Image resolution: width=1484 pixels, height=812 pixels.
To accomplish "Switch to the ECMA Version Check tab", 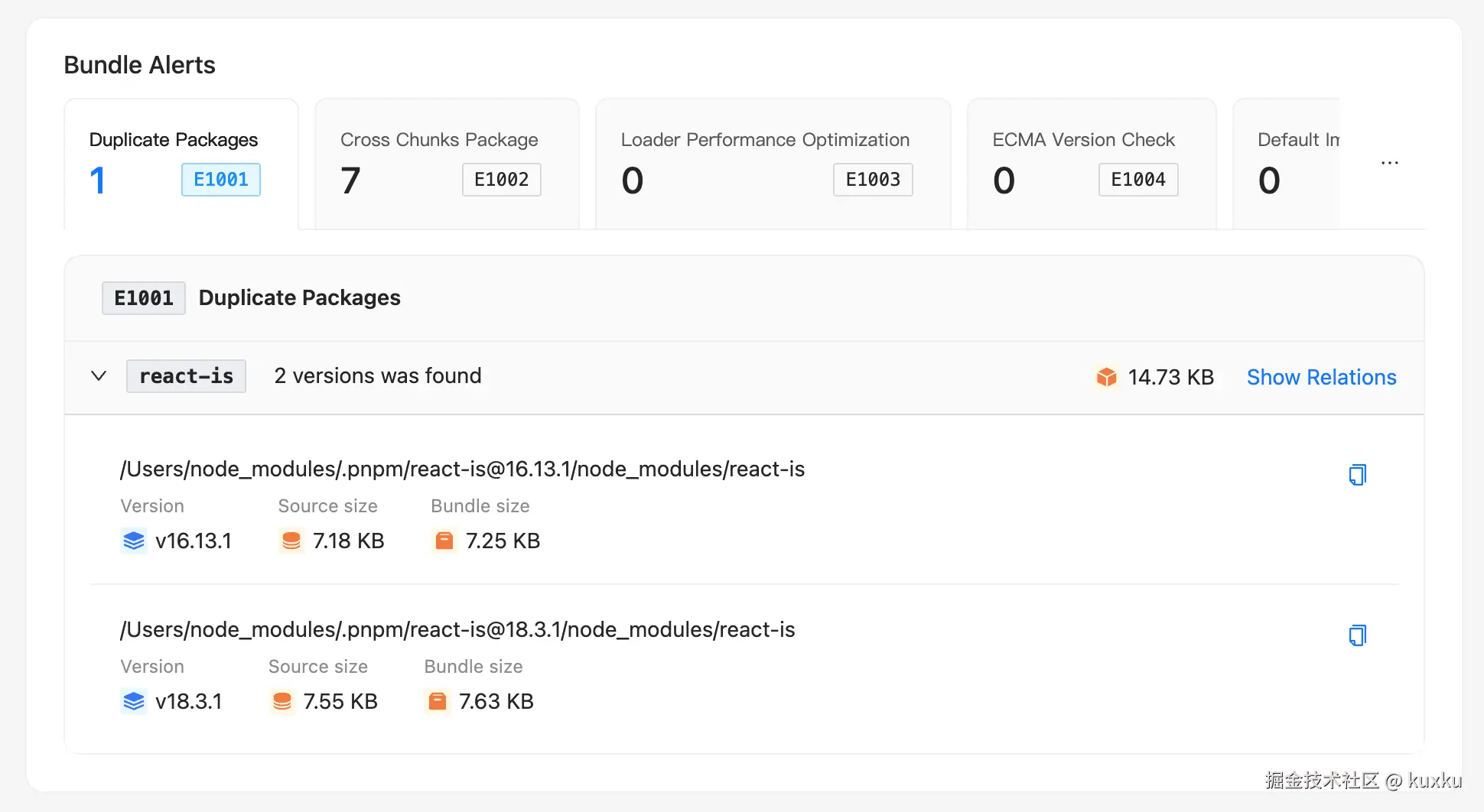I will (1091, 163).
